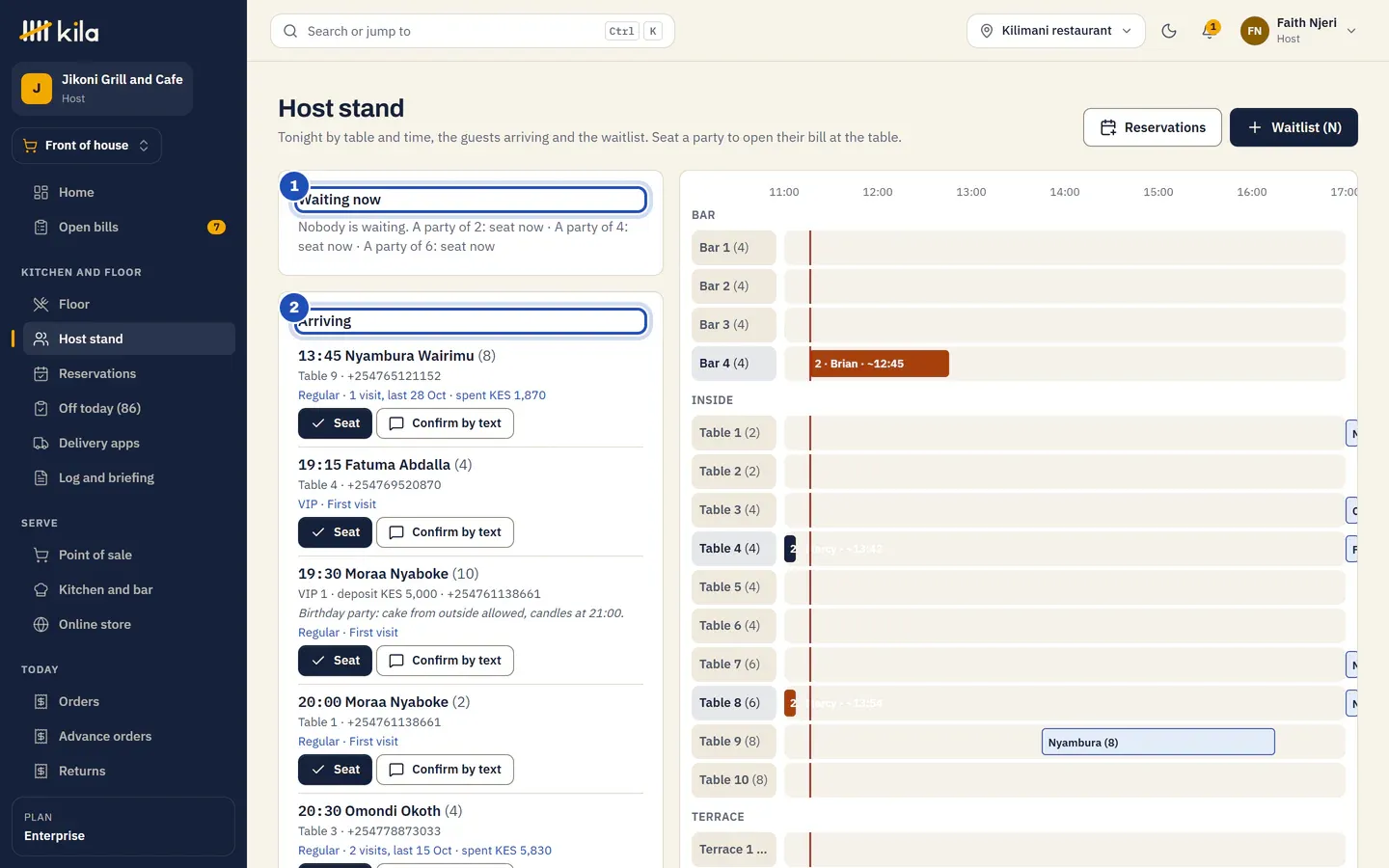The image size is (1389, 868).
Task: Click the Orders receipt icon
Action: pos(41,701)
